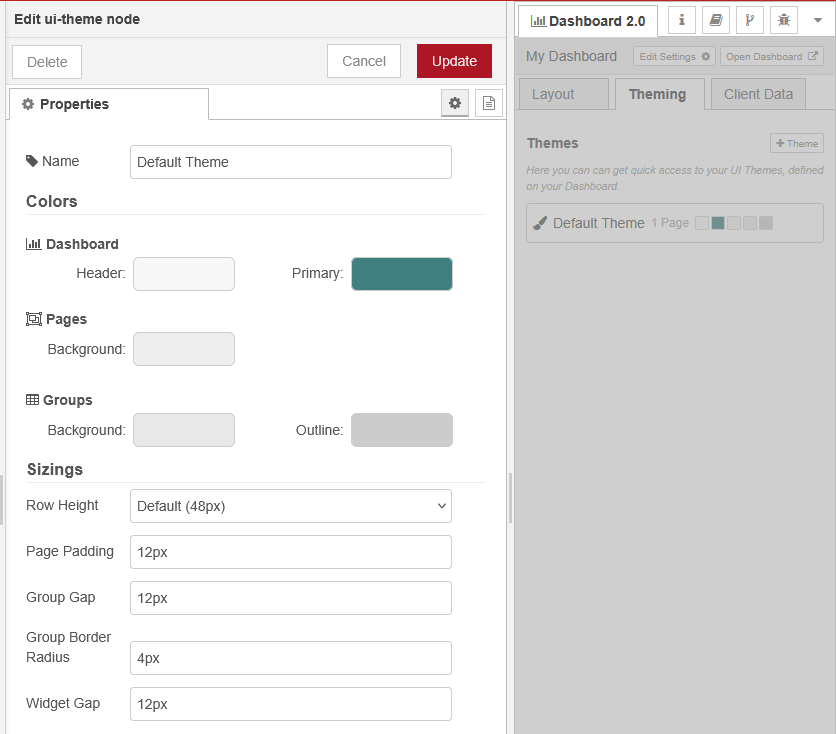The image size is (836, 734).
Task: Cancel editing the ui-theme node
Action: (x=364, y=61)
